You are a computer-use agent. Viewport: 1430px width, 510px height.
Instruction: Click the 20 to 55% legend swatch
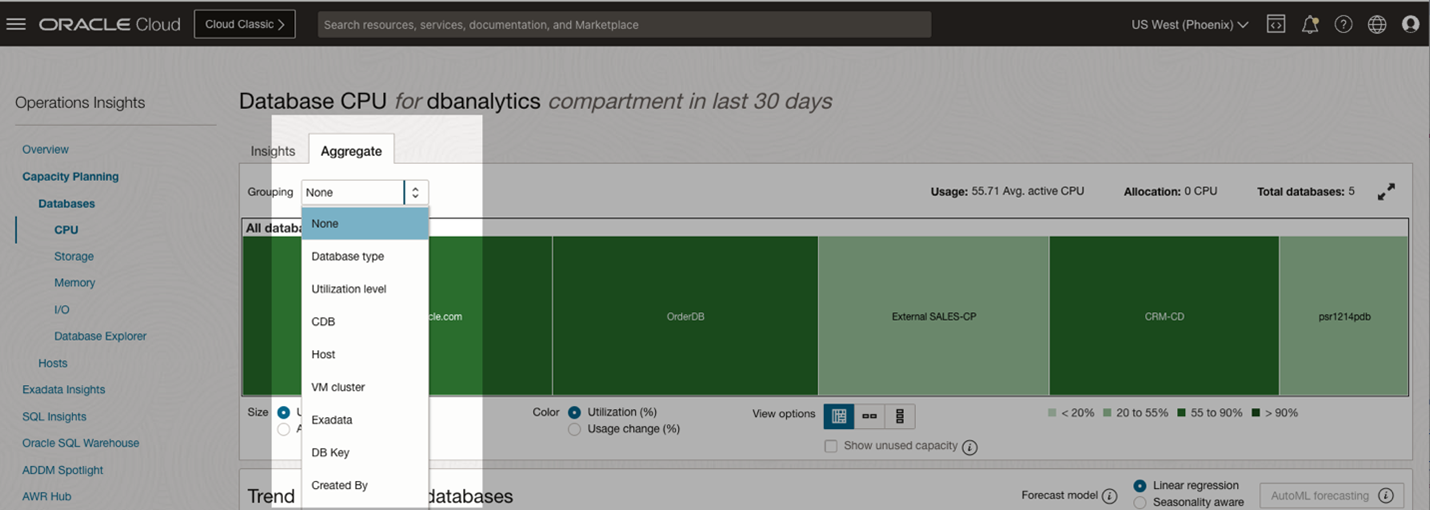[x=1108, y=412]
